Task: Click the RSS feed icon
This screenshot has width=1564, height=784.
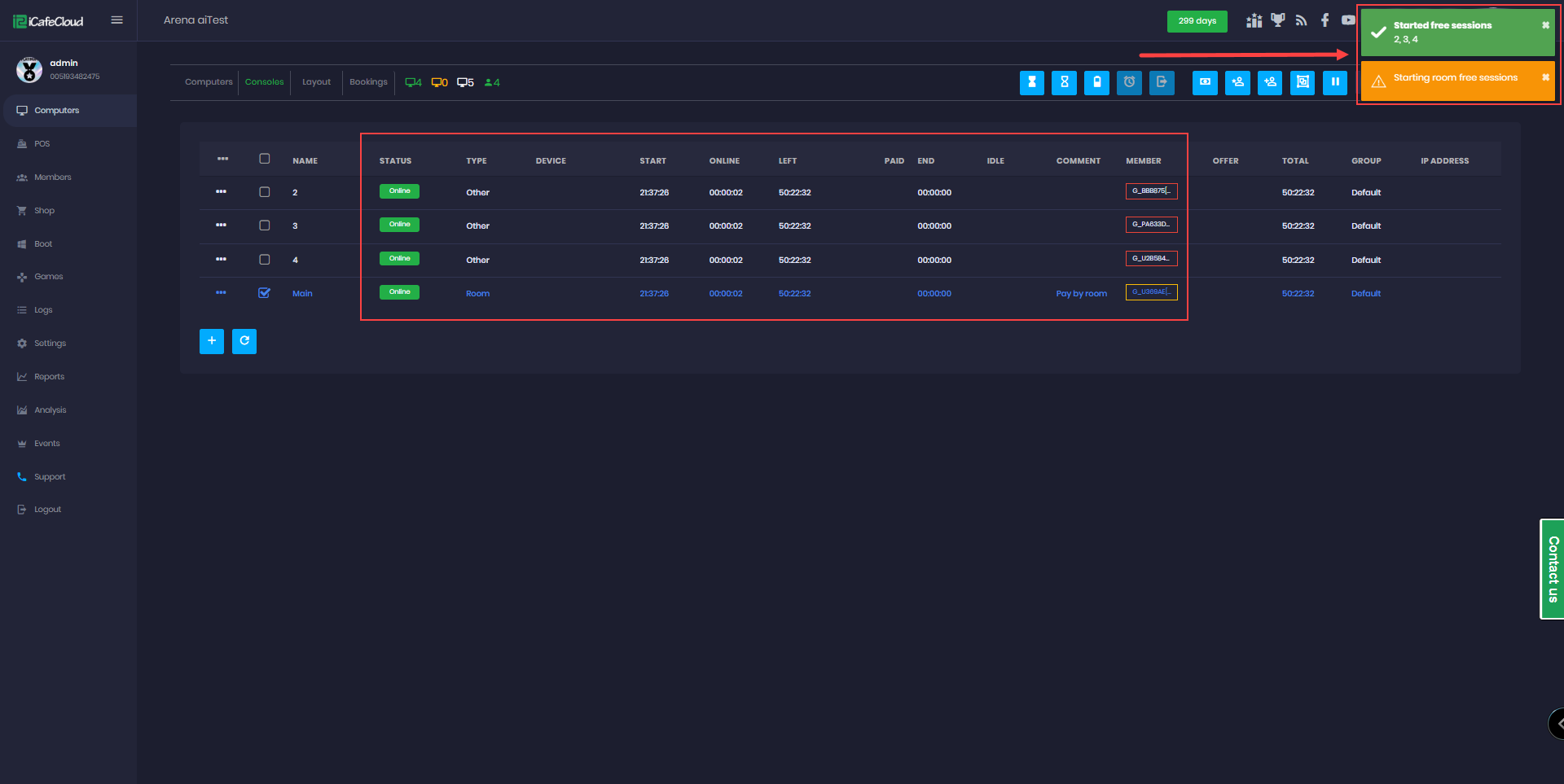Action: (x=1301, y=20)
